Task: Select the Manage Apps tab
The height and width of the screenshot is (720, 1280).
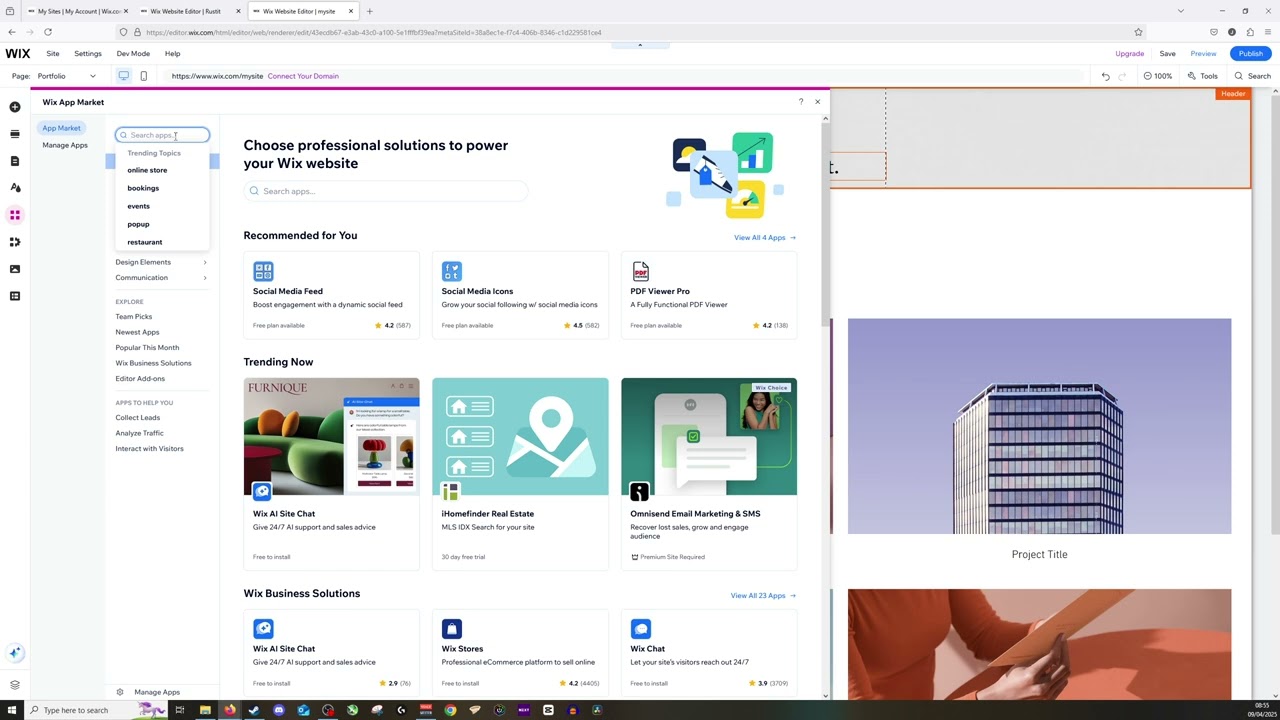Action: [x=65, y=145]
